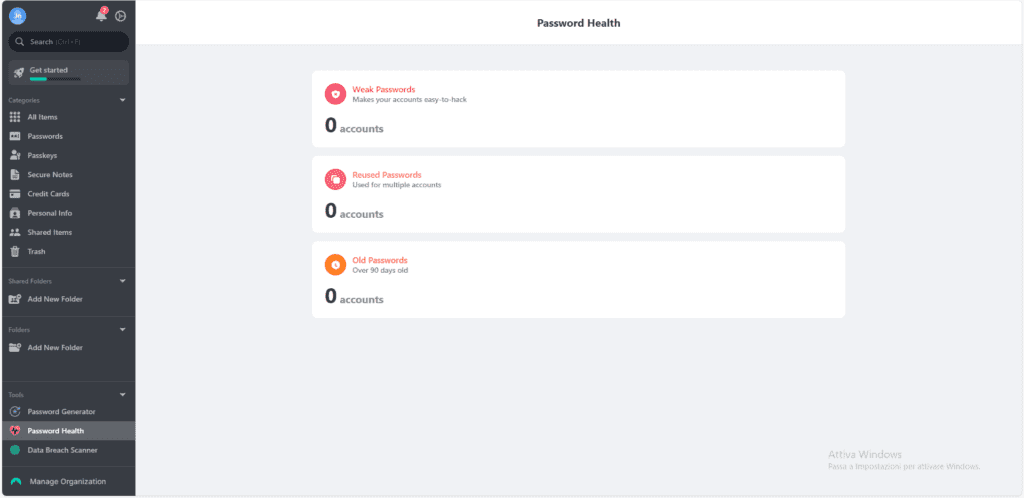Open the Password Generator tool

tap(61, 412)
